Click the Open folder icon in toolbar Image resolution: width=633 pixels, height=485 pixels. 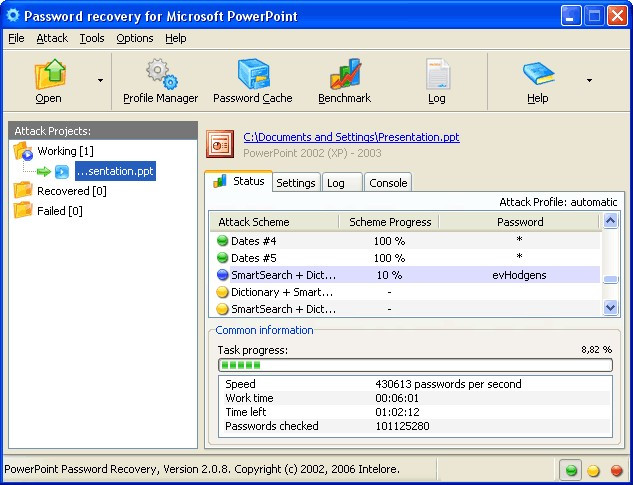click(x=50, y=74)
